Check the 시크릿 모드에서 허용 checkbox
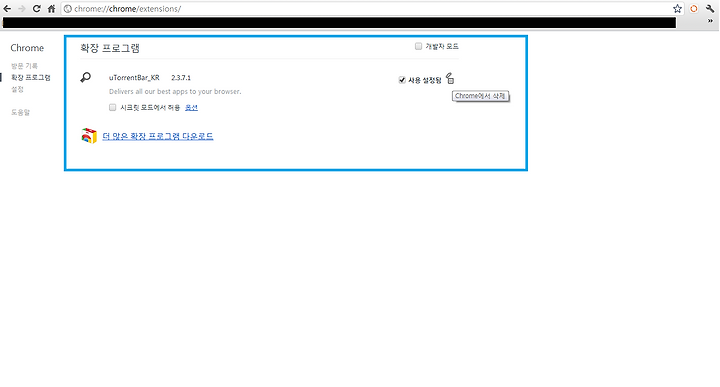720x387 pixels. (x=112, y=107)
